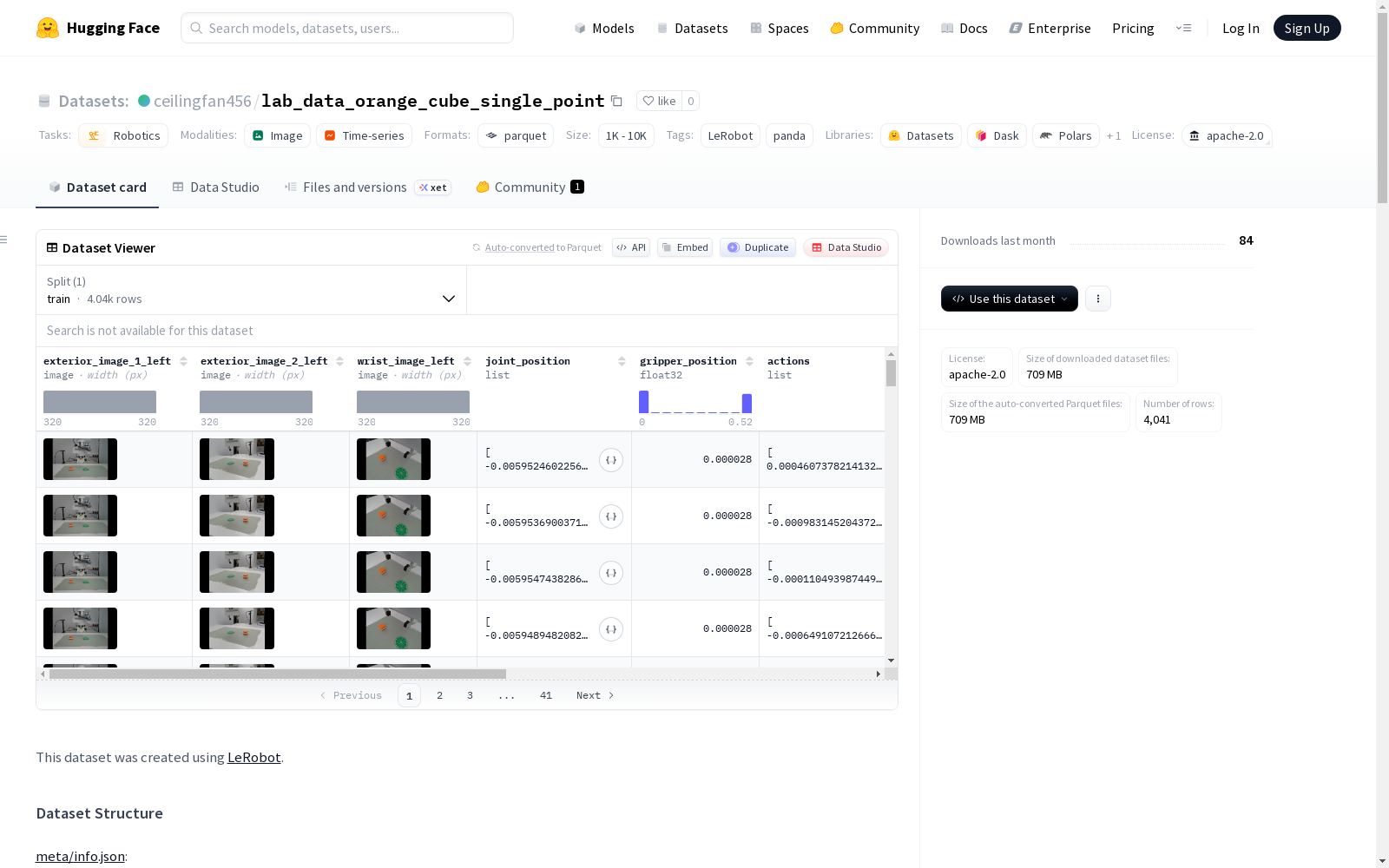Jump to page 41 of the table

coord(546,695)
